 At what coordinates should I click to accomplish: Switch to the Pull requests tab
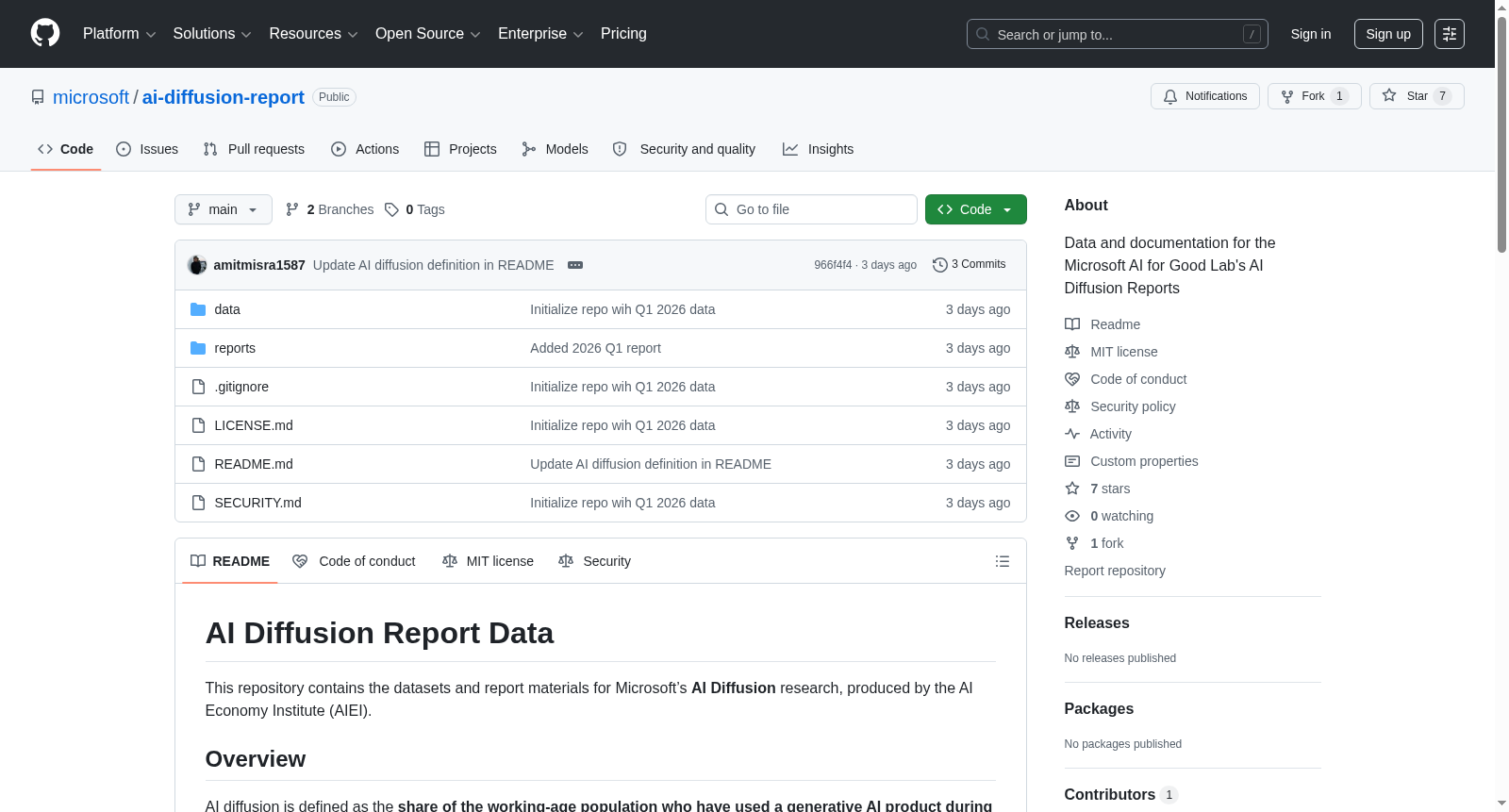[x=254, y=149]
